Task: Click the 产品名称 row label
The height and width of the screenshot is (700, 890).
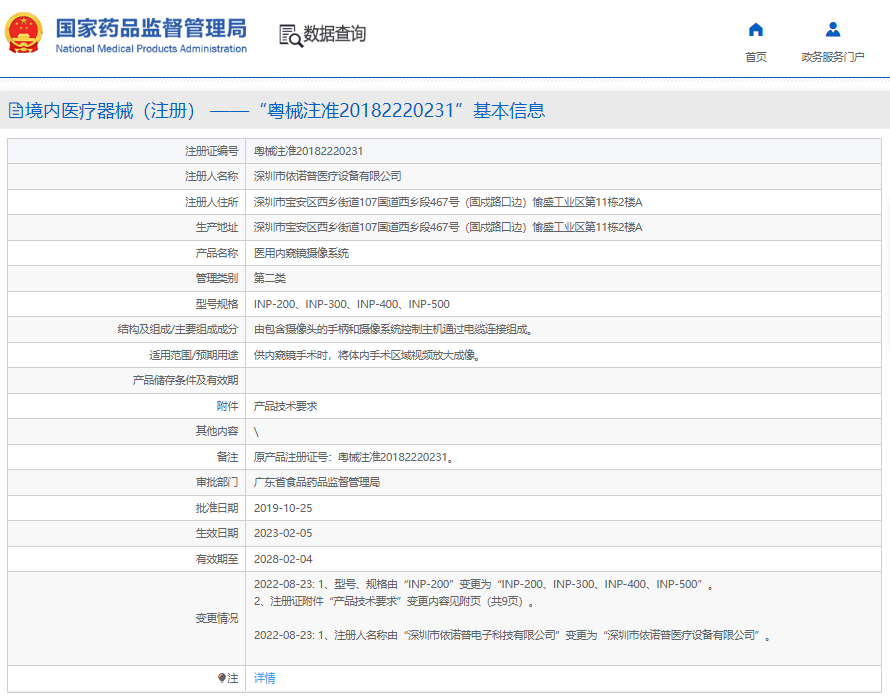Action: tap(217, 253)
